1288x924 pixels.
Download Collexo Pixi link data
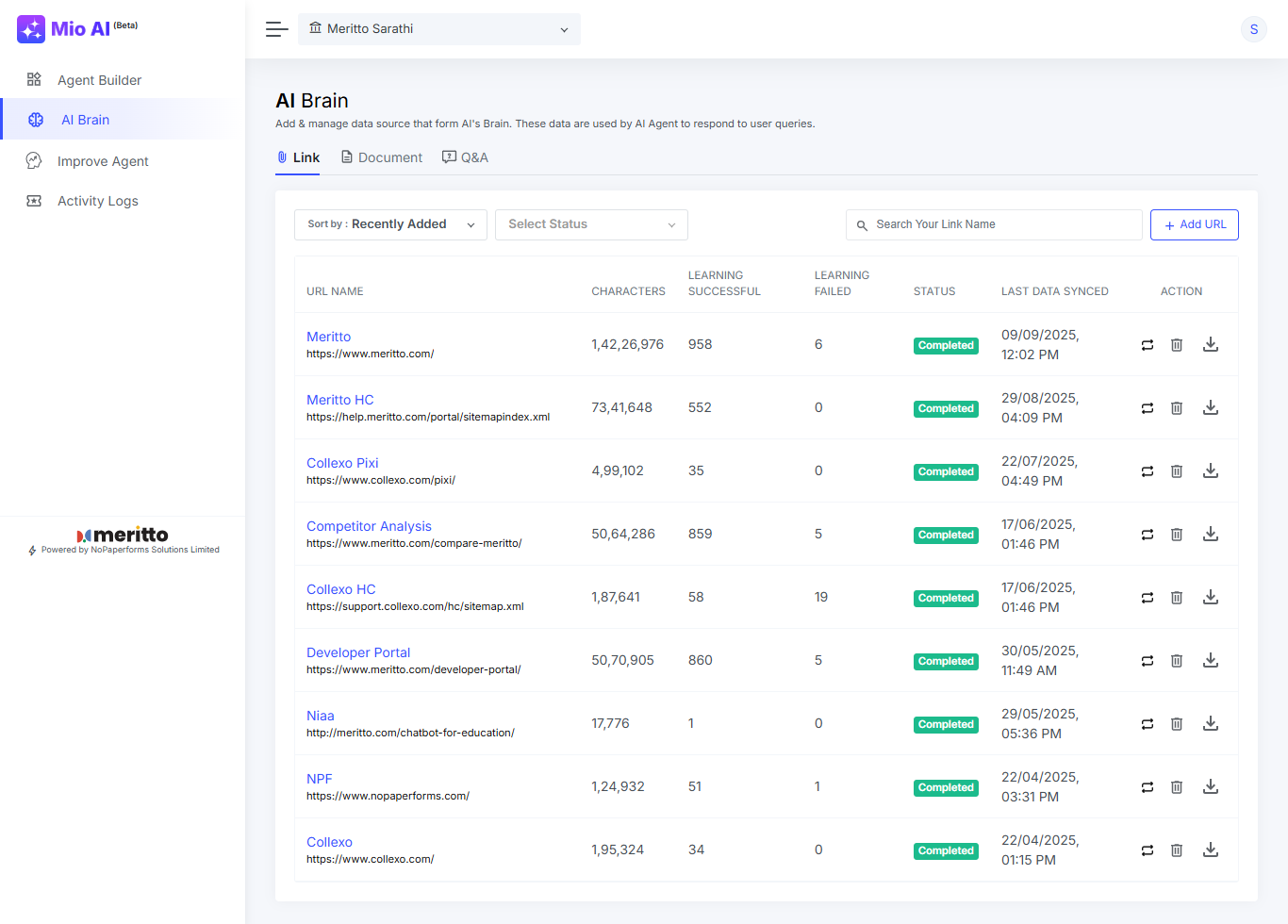[x=1211, y=471]
